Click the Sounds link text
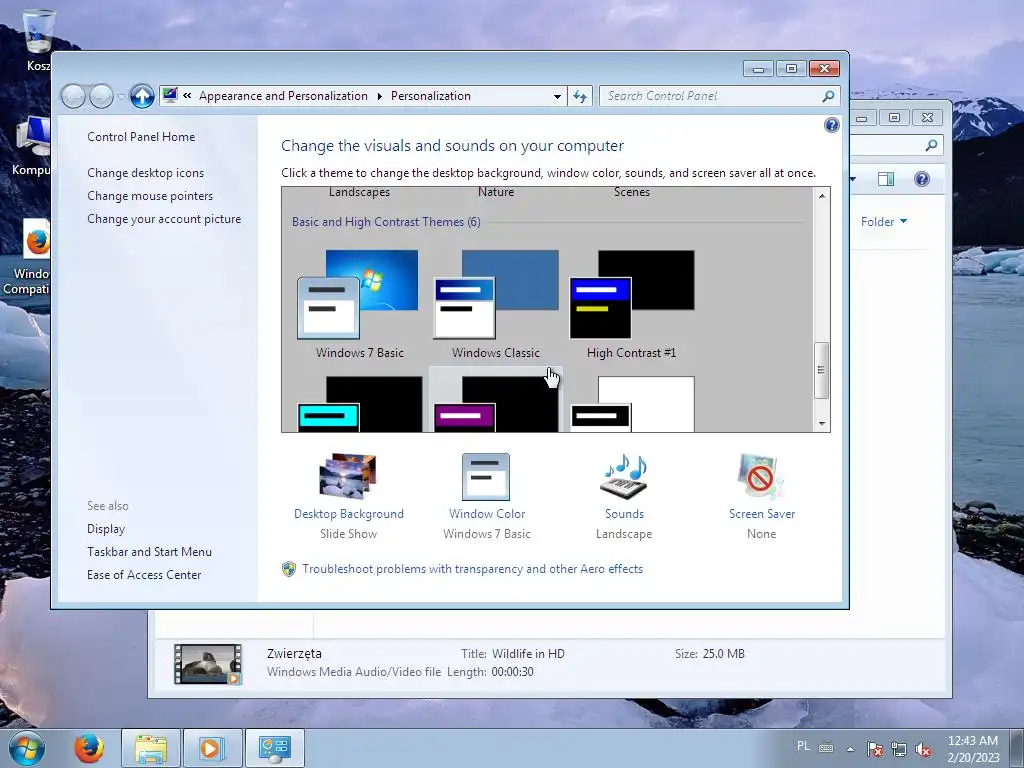1024x768 pixels. (x=624, y=514)
